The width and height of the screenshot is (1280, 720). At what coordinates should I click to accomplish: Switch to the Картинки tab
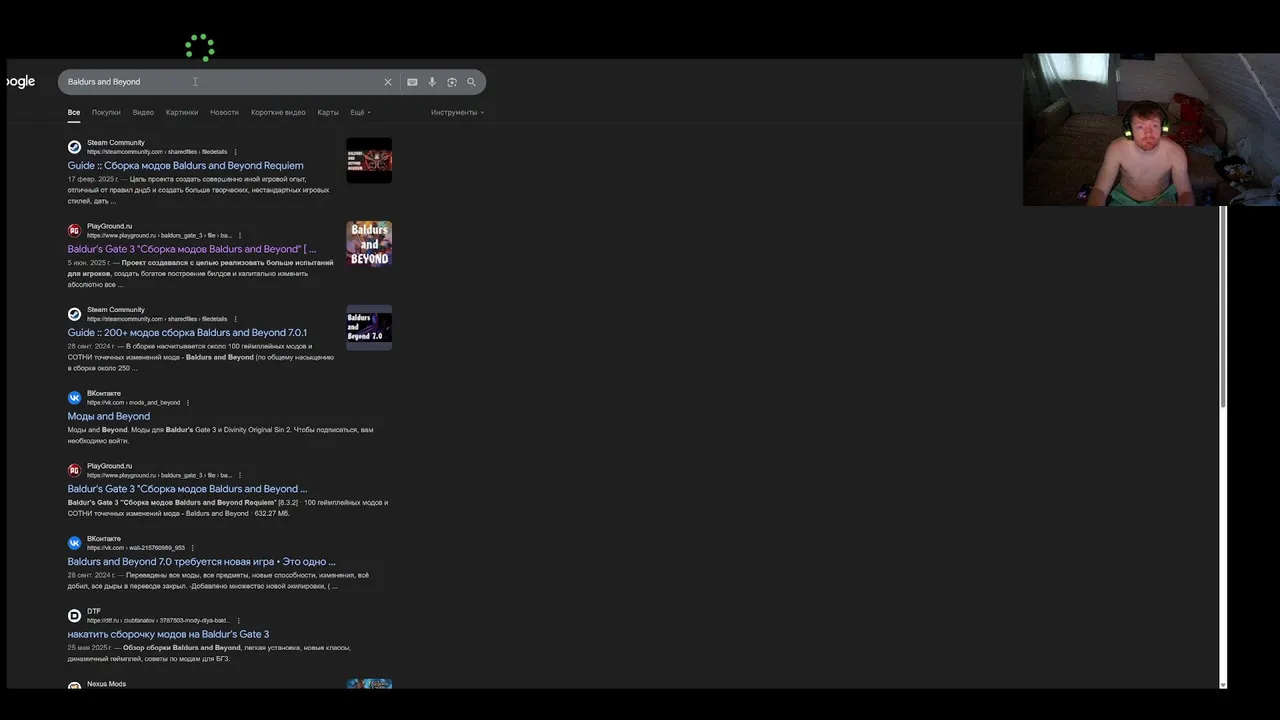pos(182,112)
